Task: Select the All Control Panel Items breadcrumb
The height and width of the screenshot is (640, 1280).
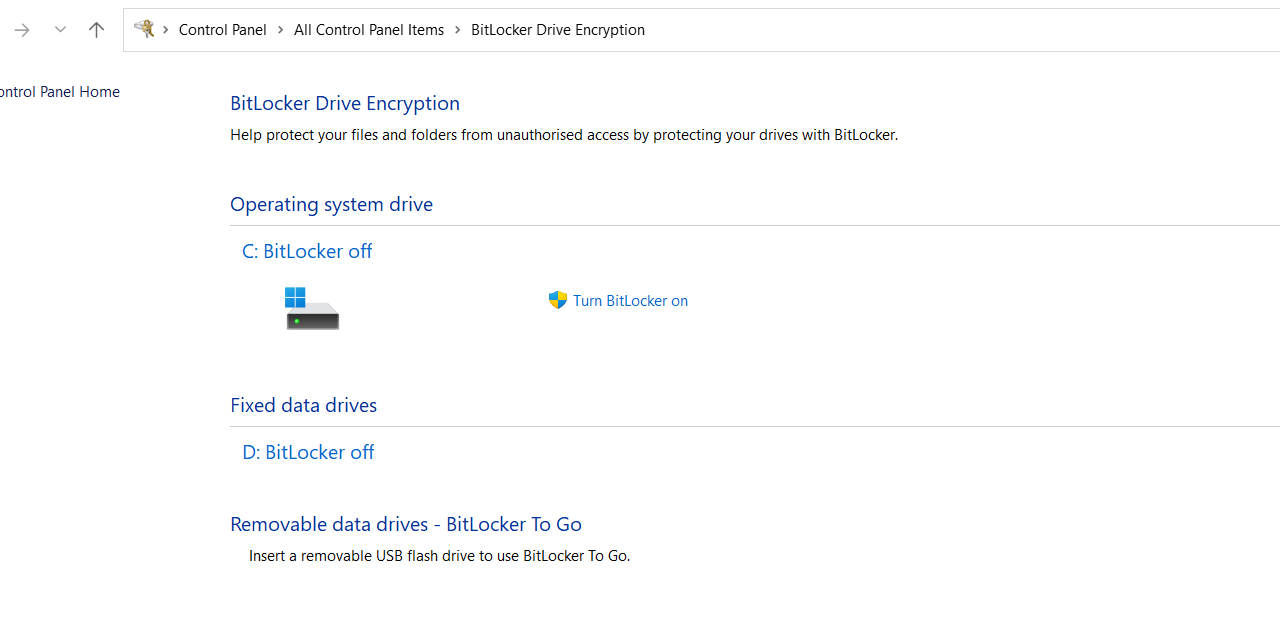Action: coord(369,30)
